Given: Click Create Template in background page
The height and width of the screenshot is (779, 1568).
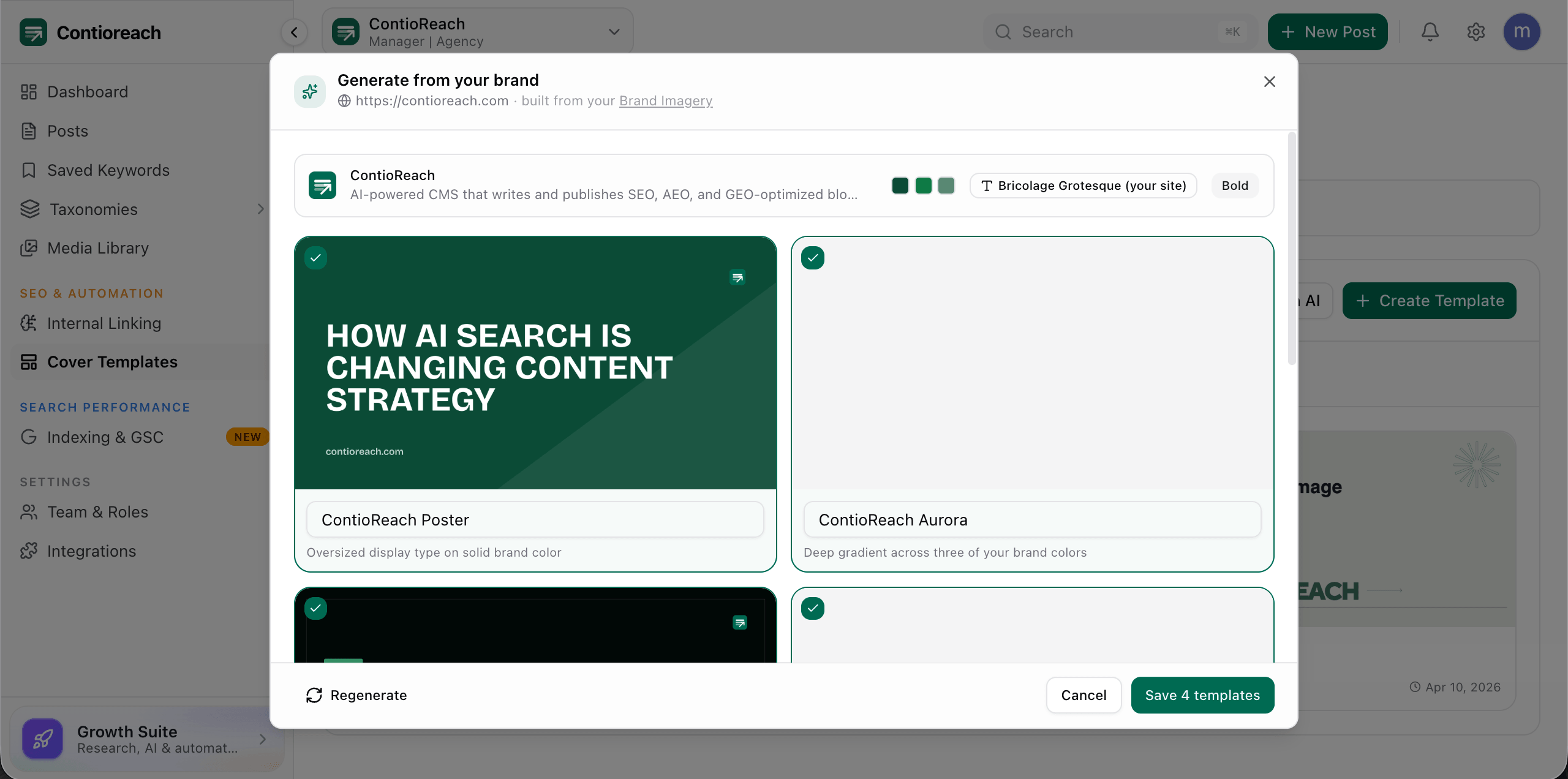Looking at the screenshot, I should [x=1430, y=301].
